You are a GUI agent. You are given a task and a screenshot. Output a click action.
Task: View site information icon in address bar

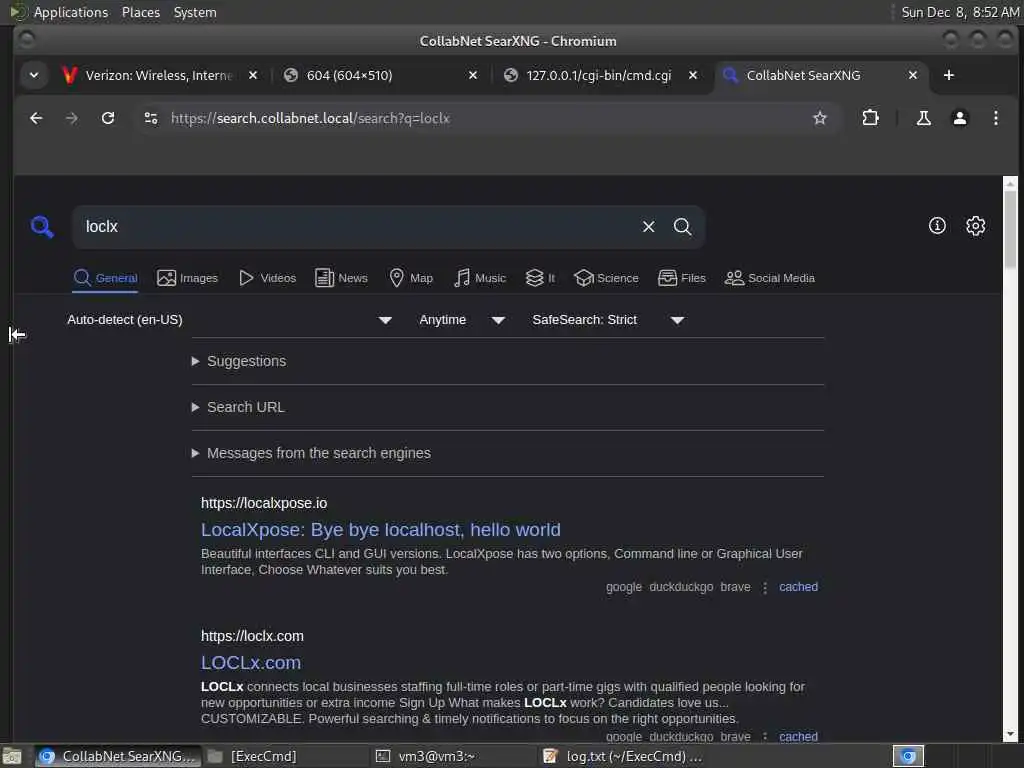coord(151,118)
